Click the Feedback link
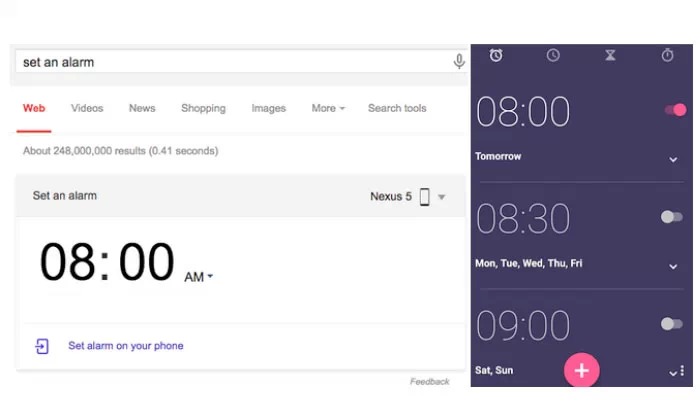Viewport: 700px width, 415px height. pos(429,382)
